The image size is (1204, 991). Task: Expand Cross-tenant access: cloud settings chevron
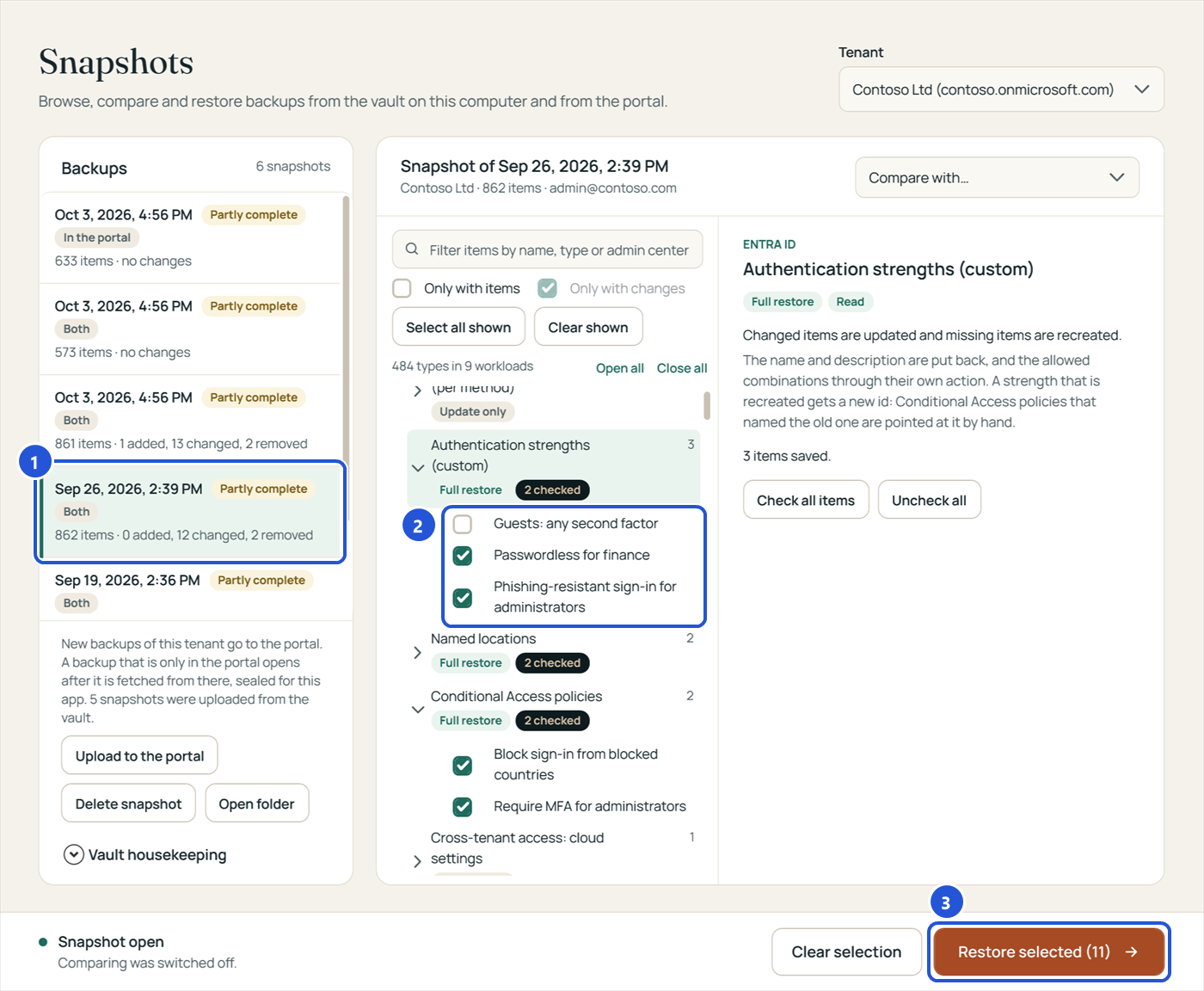[418, 860]
